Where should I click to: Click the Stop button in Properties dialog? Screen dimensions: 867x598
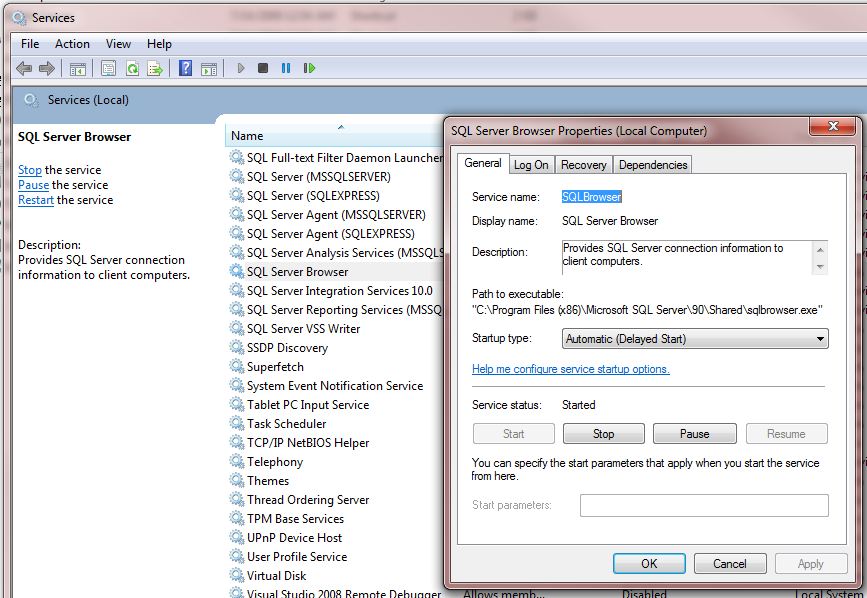pyautogui.click(x=604, y=434)
